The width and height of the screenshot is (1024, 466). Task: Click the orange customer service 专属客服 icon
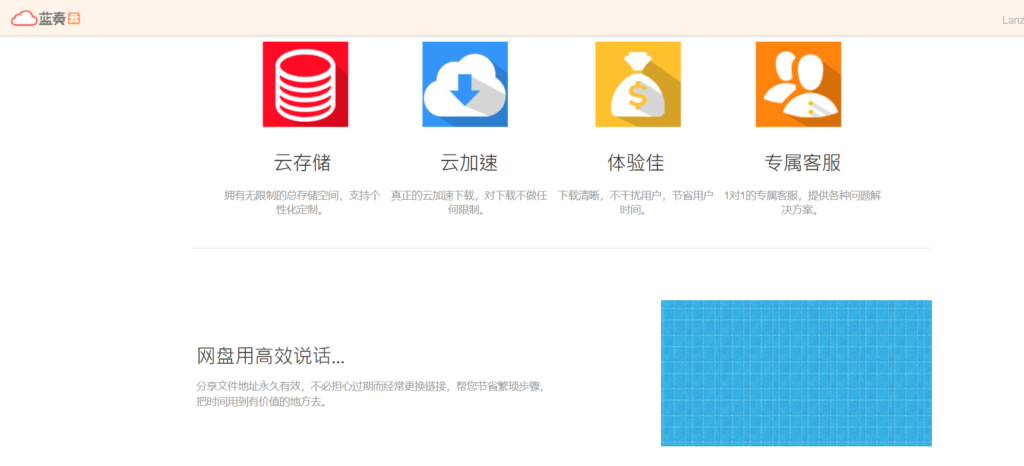click(x=798, y=84)
